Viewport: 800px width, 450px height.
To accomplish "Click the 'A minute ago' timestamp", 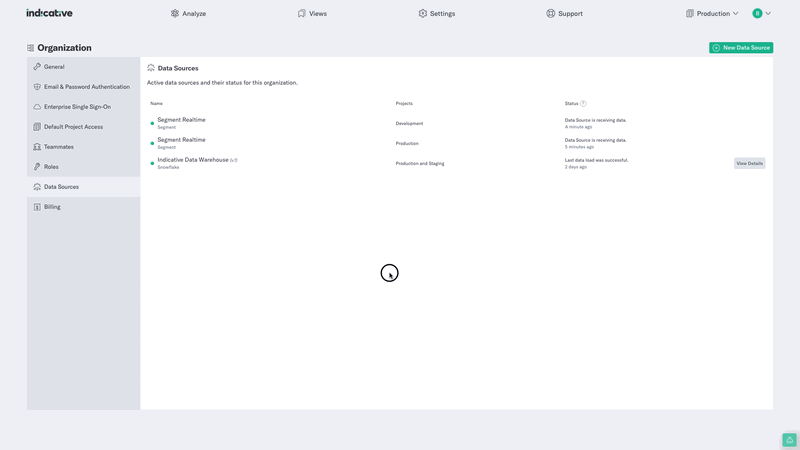I will [x=578, y=127].
